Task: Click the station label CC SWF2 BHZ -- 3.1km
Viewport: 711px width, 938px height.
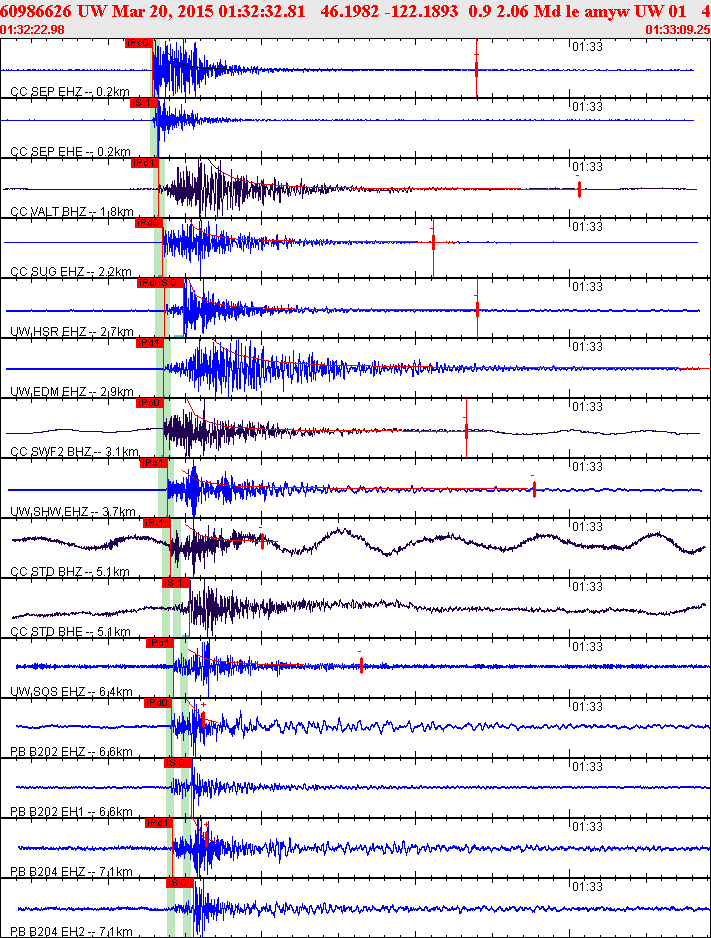Action: (x=75, y=451)
